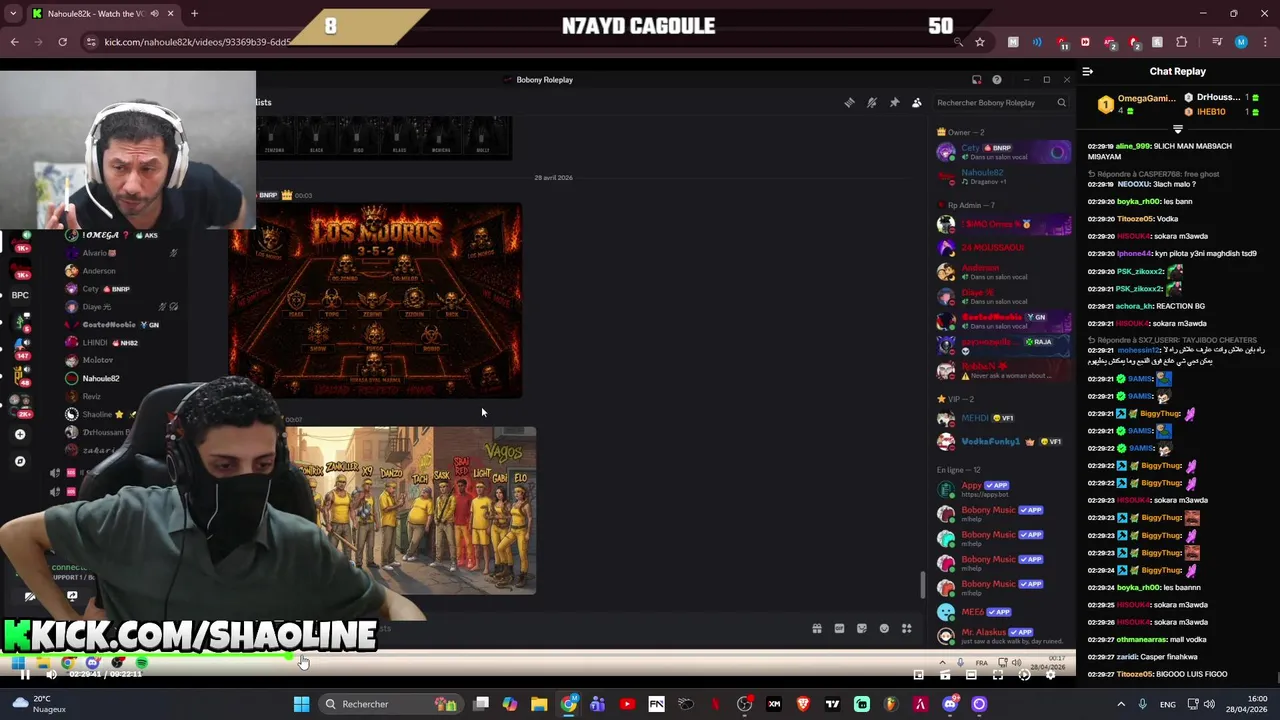Screen dimensions: 1280x720
Task: Open Discord from the taskbar
Action: coord(950,704)
